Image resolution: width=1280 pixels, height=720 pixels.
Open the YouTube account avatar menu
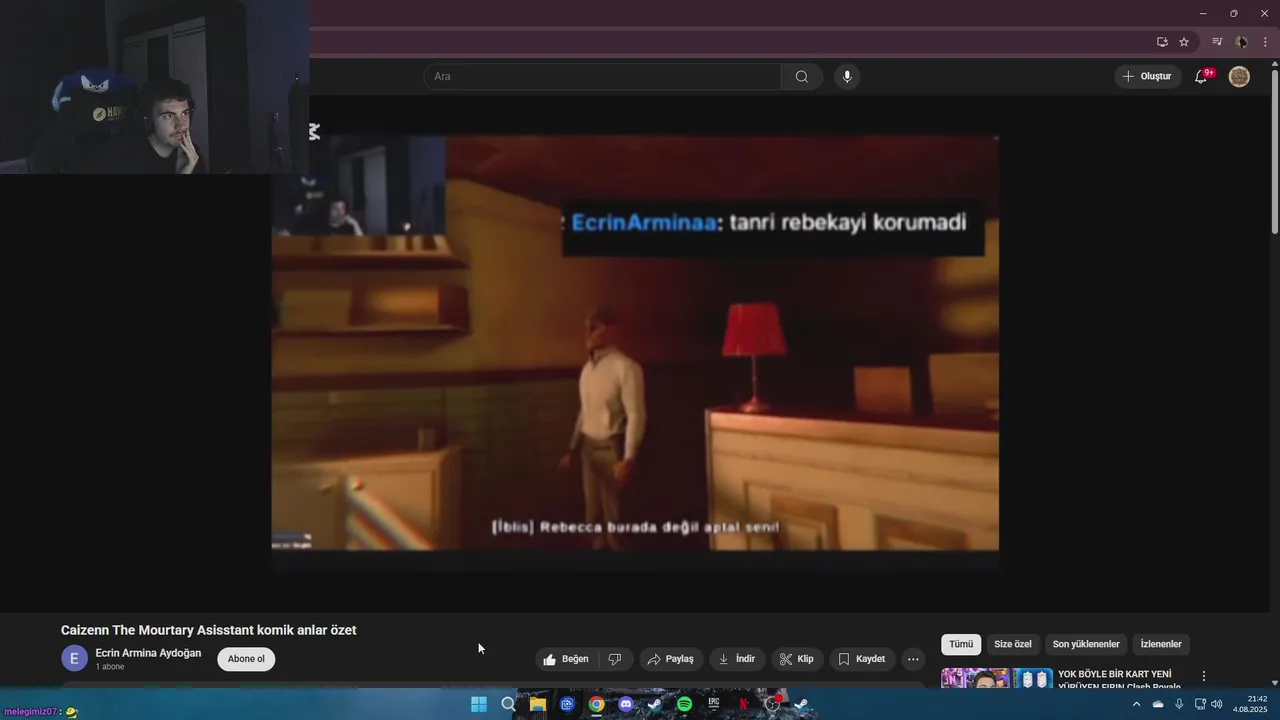pyautogui.click(x=1239, y=77)
